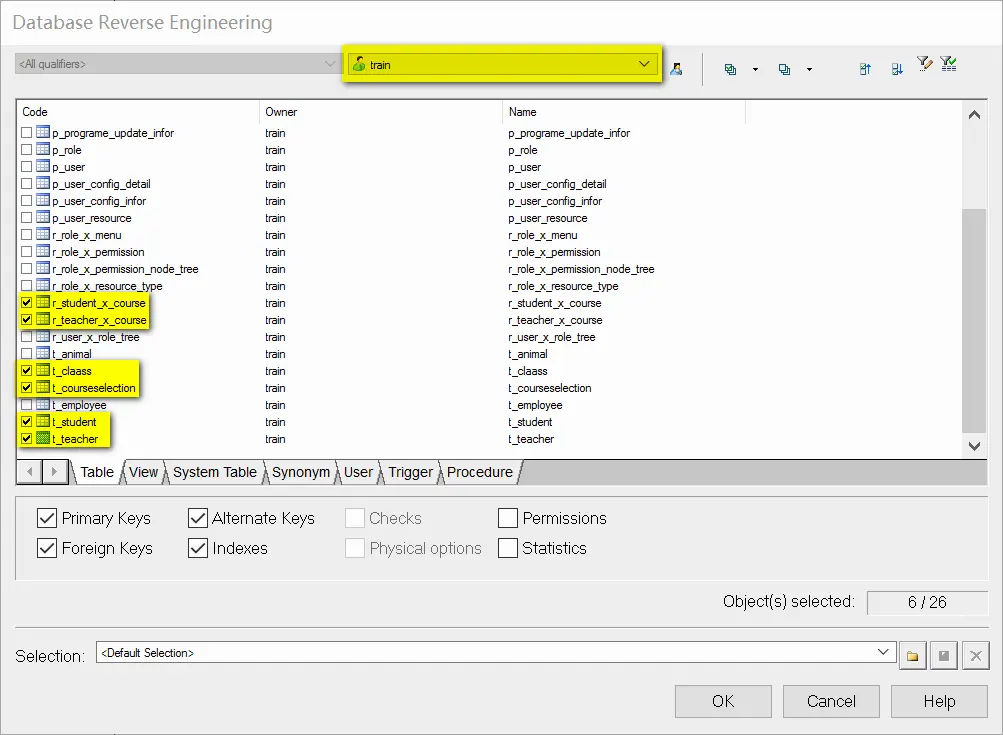Check the t_employee table checkbox

(27, 405)
